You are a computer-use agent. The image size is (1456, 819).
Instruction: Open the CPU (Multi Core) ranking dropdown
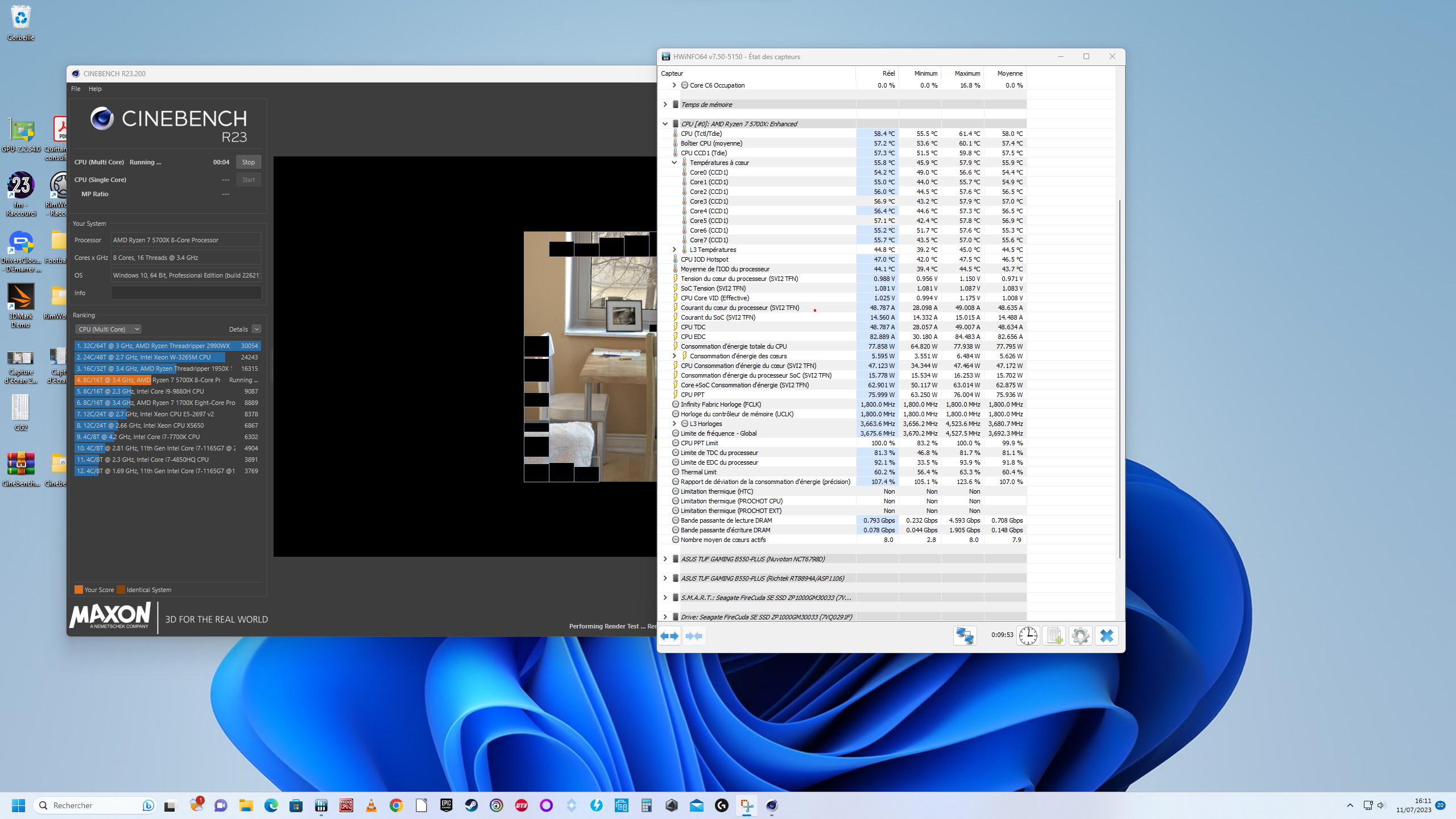click(108, 329)
